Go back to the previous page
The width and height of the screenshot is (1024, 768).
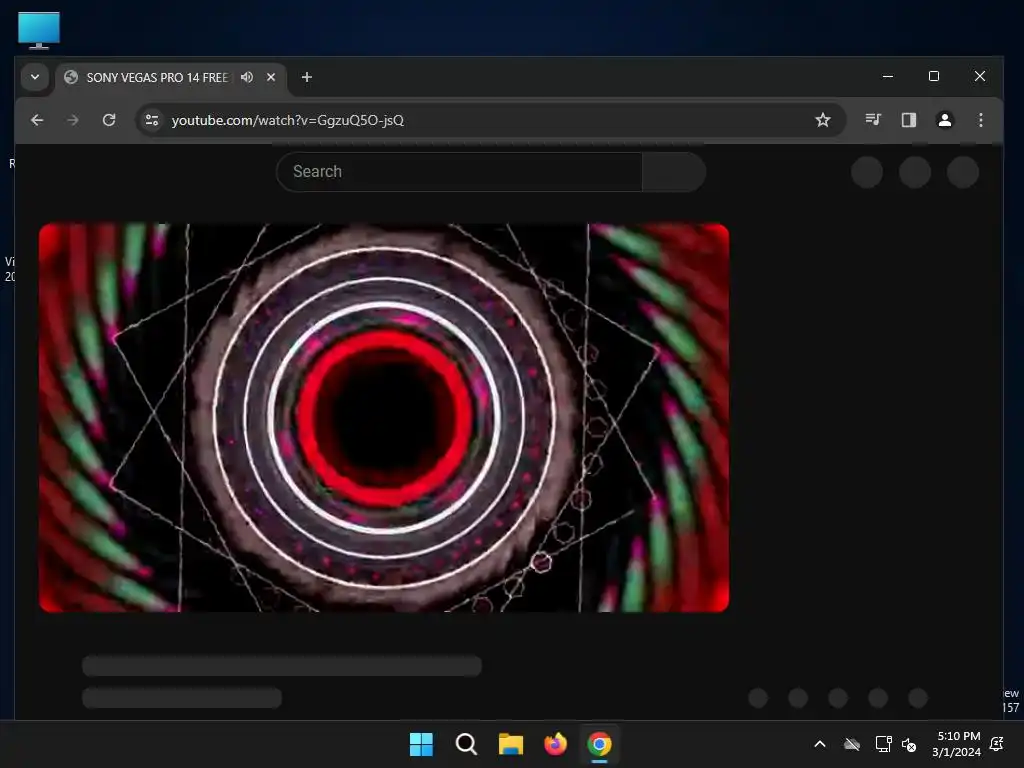coord(37,120)
